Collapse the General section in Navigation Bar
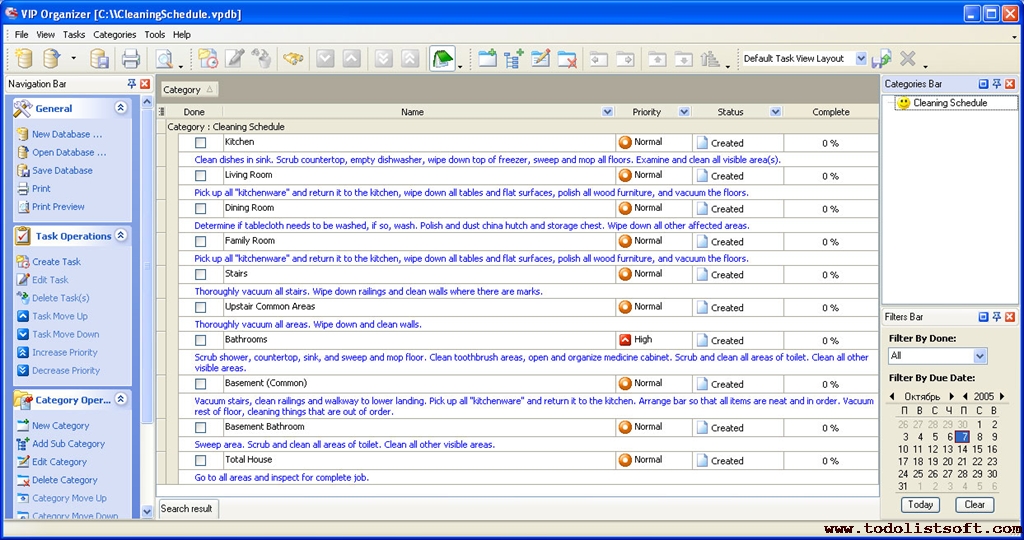Viewport: 1024px width, 540px height. tap(121, 108)
